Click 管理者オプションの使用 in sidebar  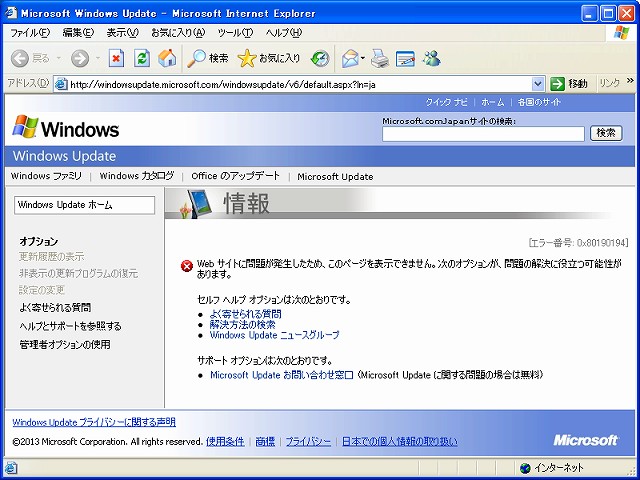(x=65, y=344)
